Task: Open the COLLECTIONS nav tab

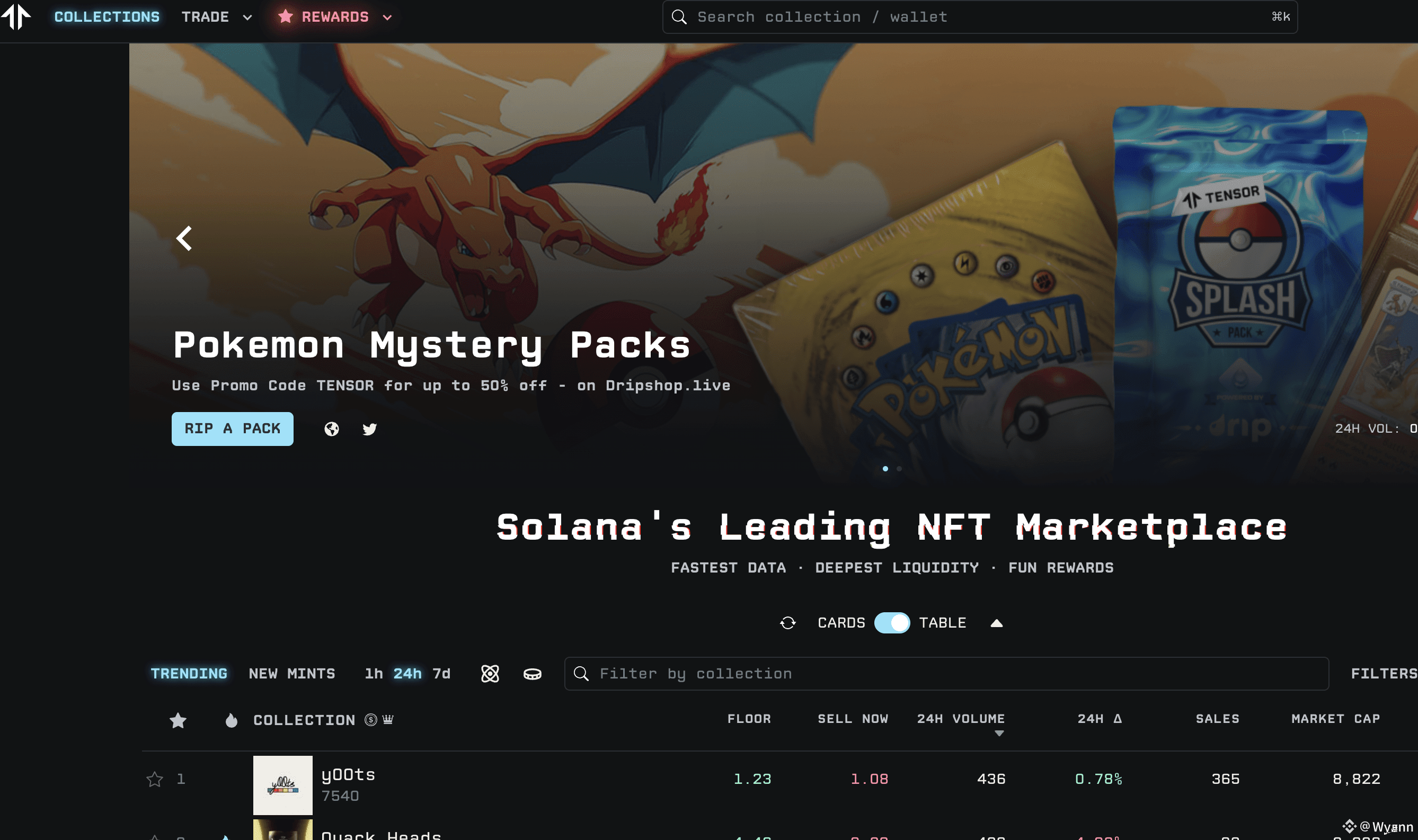Action: [107, 17]
